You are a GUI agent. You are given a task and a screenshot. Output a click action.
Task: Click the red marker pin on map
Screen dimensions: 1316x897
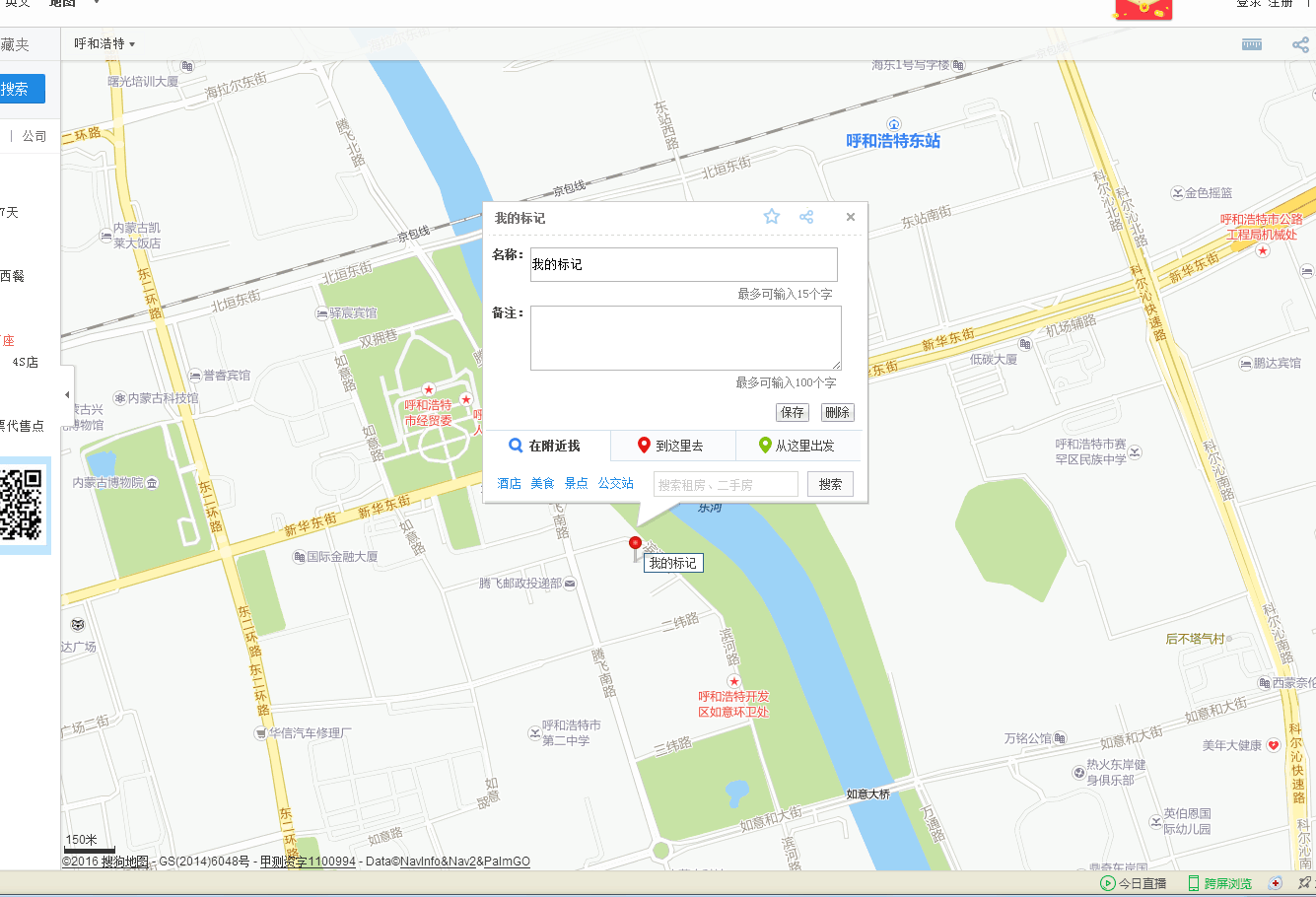635,544
